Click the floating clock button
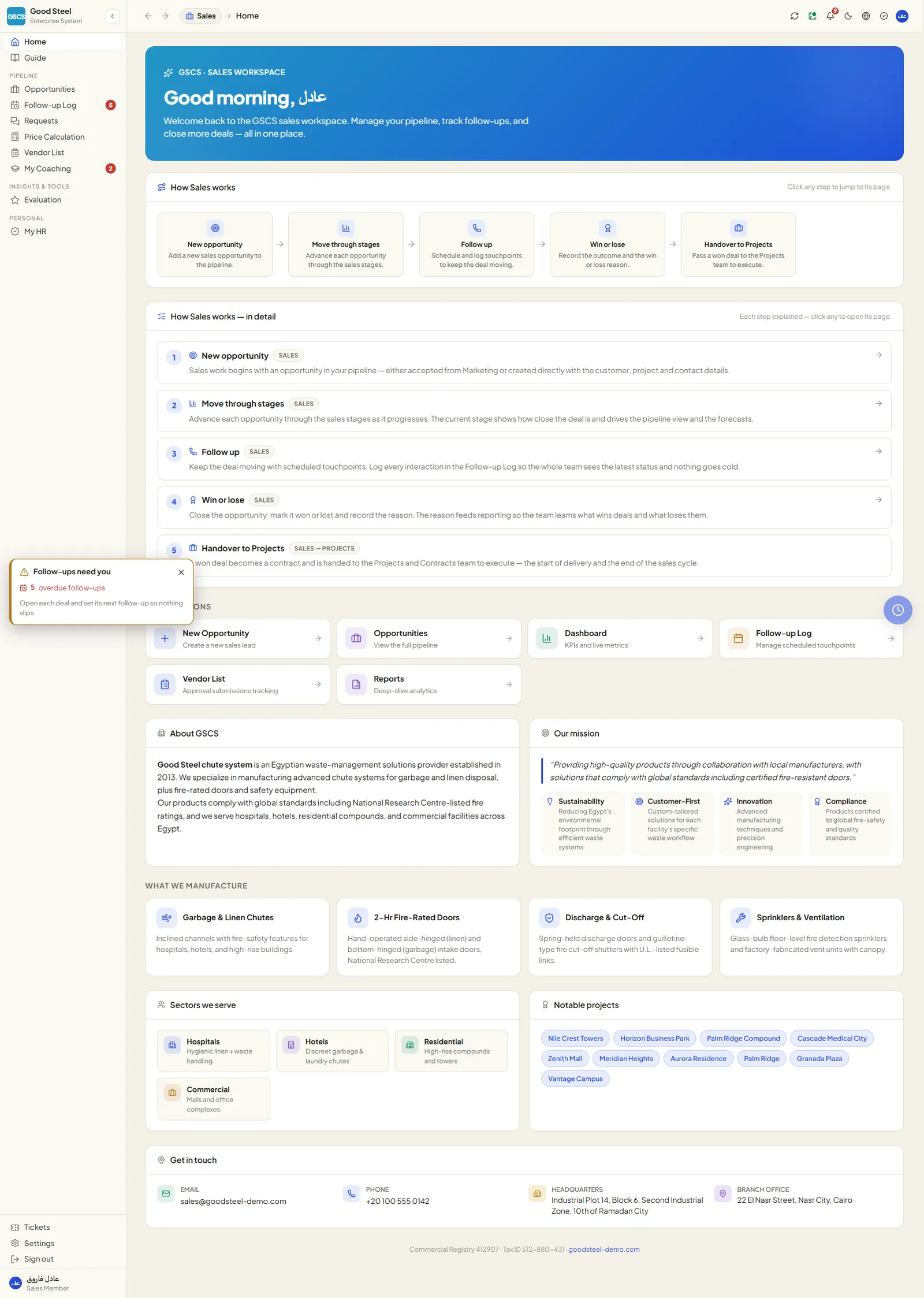Image resolution: width=924 pixels, height=1298 pixels. click(x=897, y=609)
